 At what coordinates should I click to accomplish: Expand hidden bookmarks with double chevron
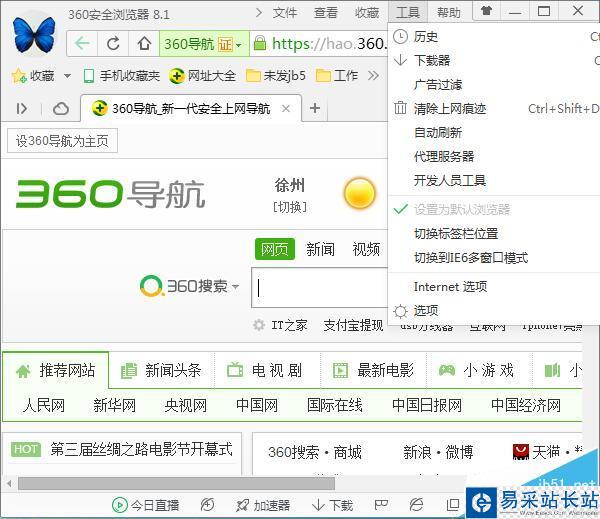coord(373,76)
